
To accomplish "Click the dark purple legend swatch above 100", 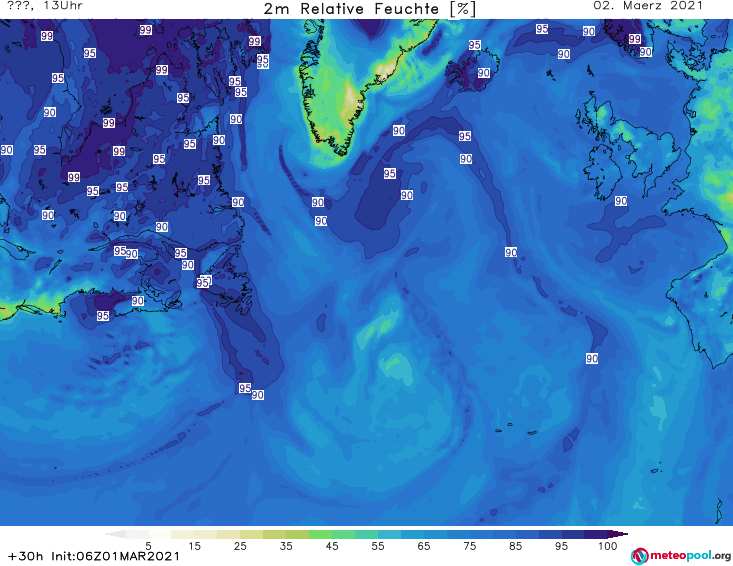I will pyautogui.click(x=596, y=534).
